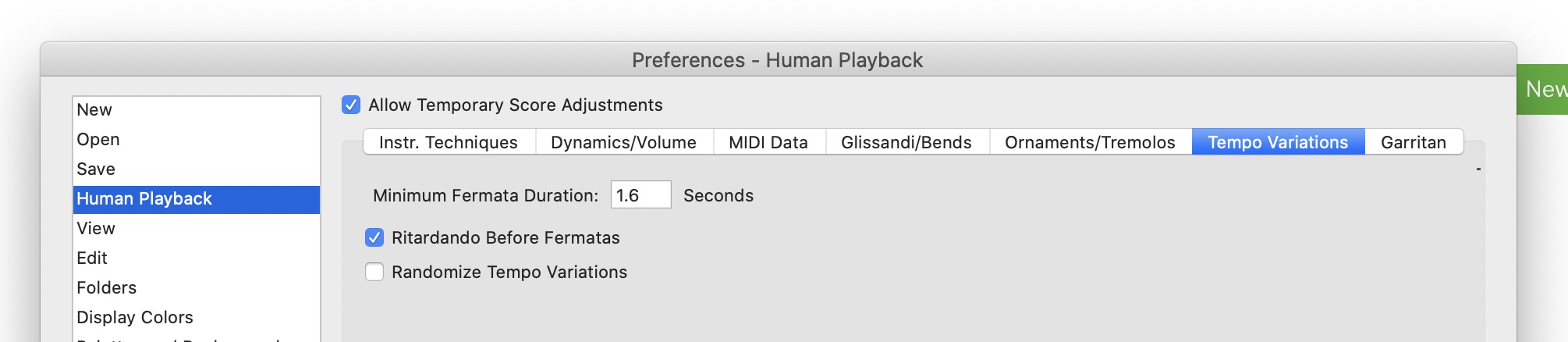The height and width of the screenshot is (342, 1568).
Task: Open the Open preferences category
Action: click(x=98, y=140)
